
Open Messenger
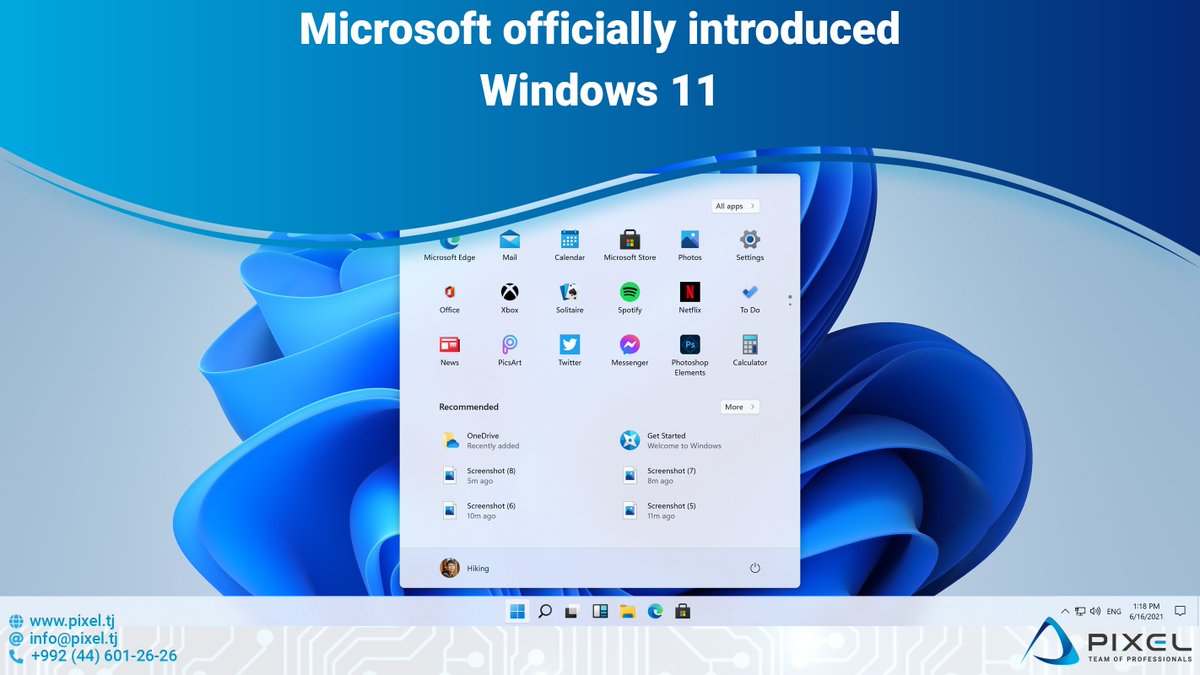pos(630,352)
